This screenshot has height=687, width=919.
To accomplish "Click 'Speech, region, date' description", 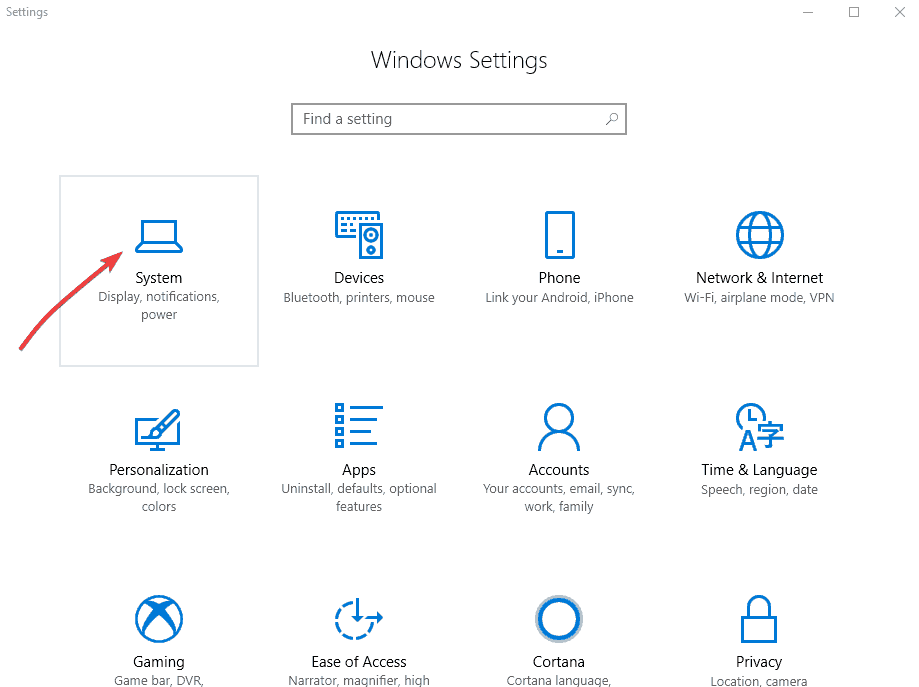I will point(760,490).
